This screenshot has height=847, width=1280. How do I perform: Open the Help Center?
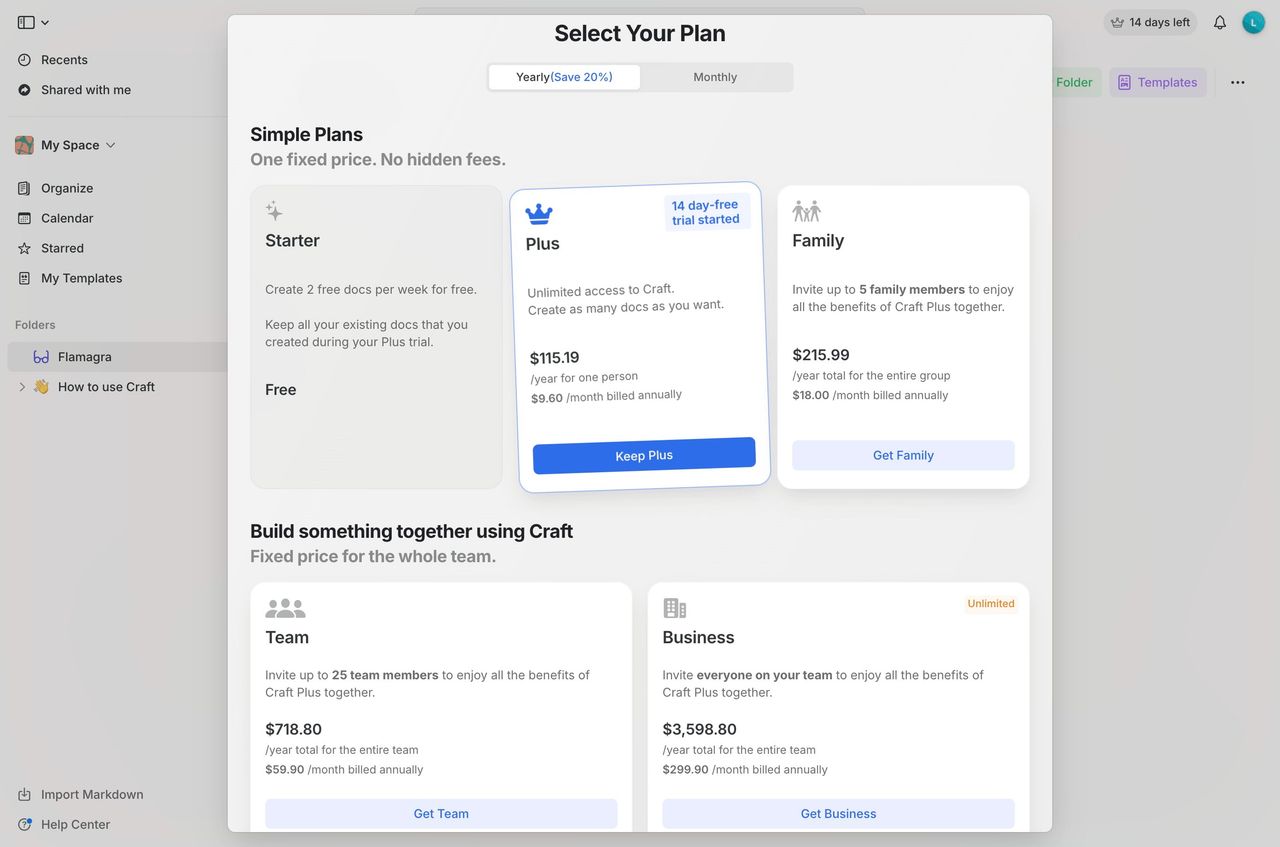[x=75, y=825]
